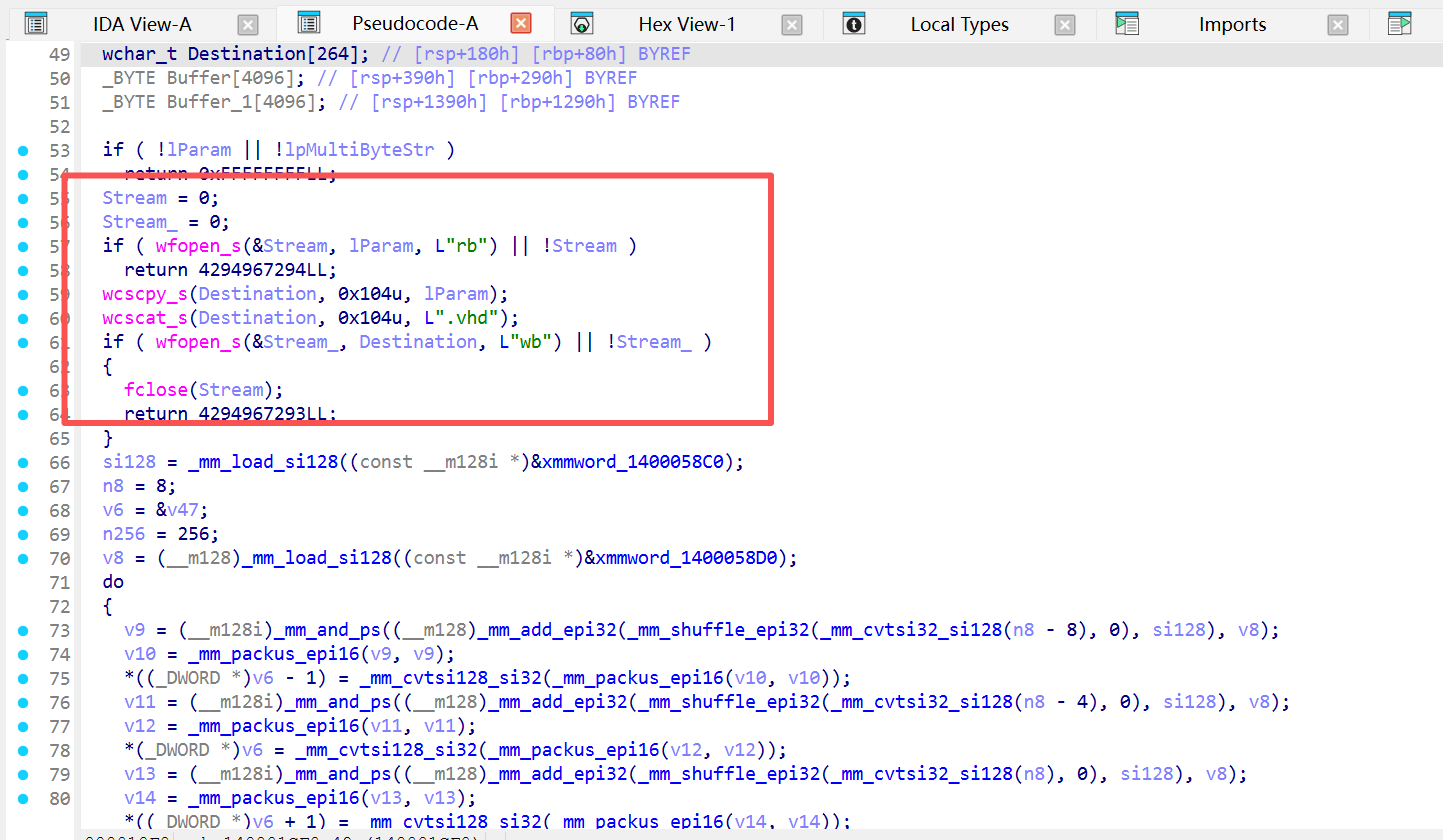This screenshot has height=840, width=1443.
Task: Open the Imports tab
Action: click(1232, 25)
